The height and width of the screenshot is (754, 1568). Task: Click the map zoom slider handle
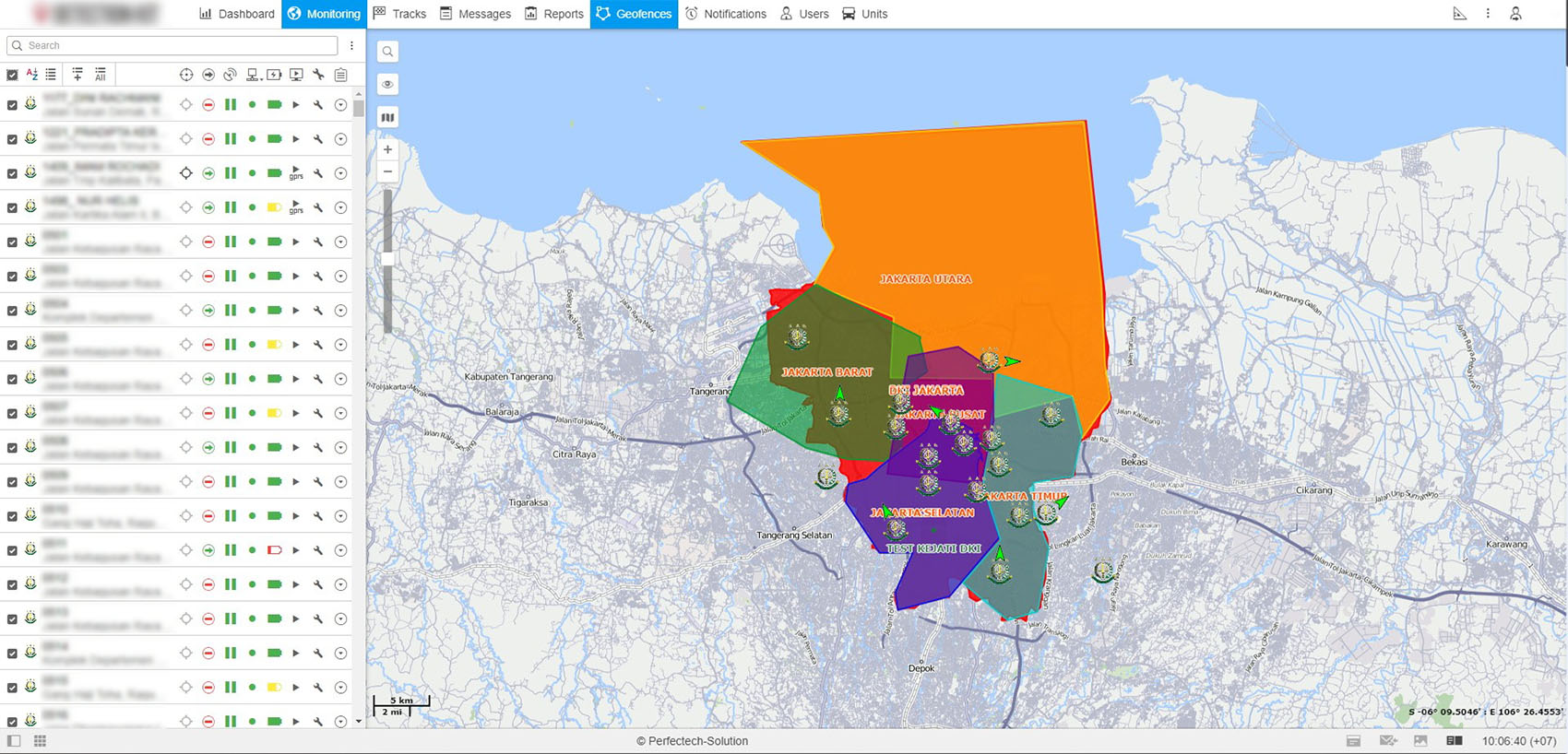click(x=387, y=259)
